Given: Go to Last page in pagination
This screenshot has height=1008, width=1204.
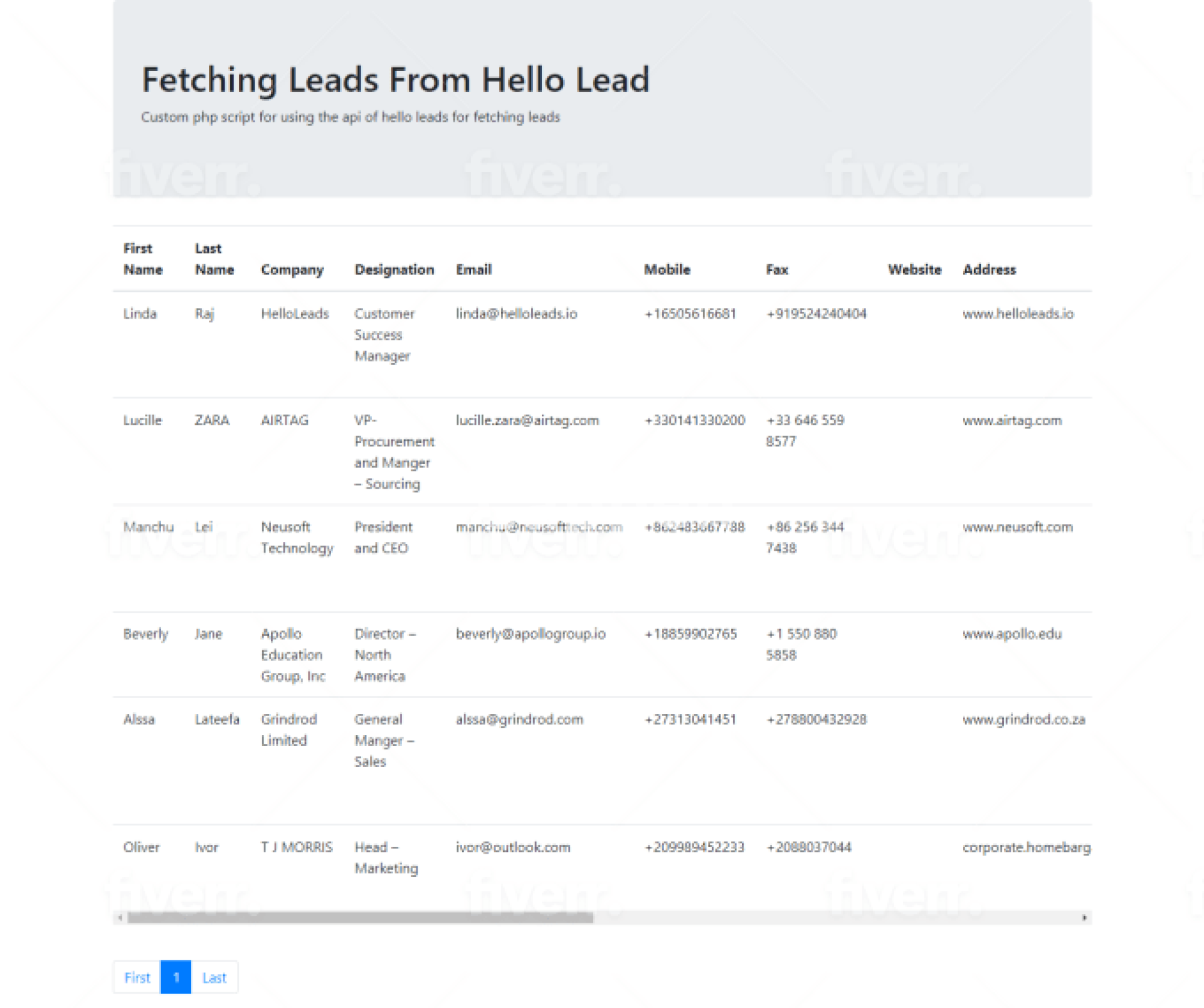Looking at the screenshot, I should (x=214, y=977).
